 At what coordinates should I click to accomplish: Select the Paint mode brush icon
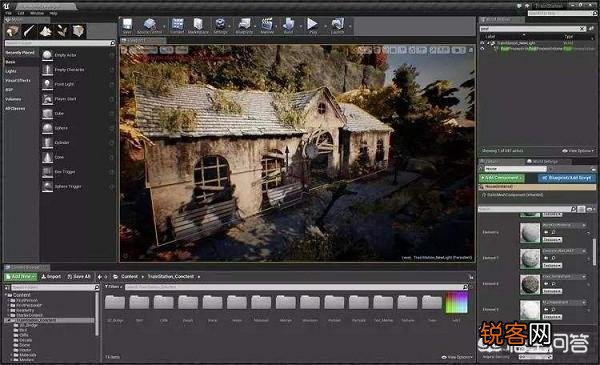click(x=29, y=31)
